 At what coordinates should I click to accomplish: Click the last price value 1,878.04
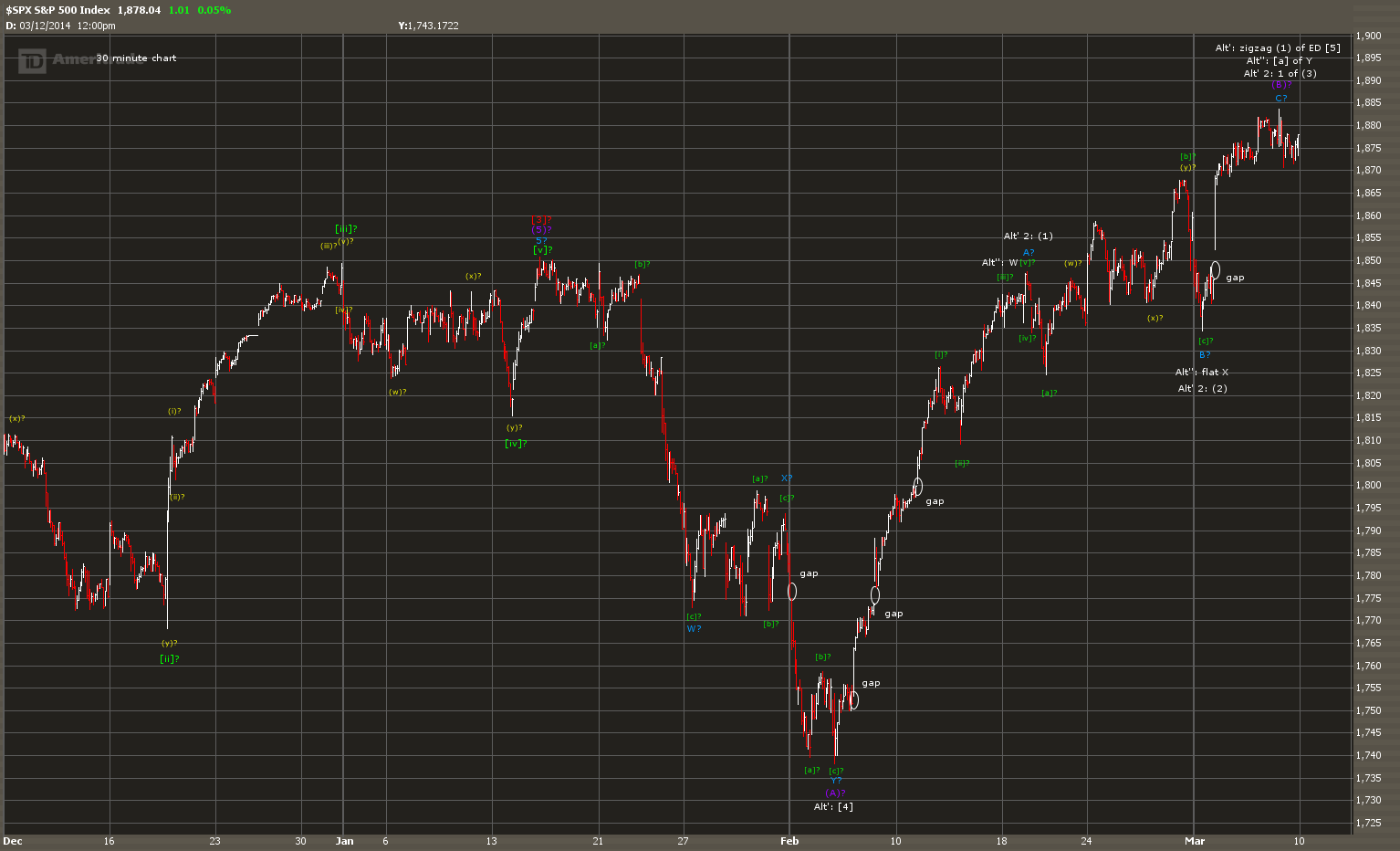click(139, 10)
